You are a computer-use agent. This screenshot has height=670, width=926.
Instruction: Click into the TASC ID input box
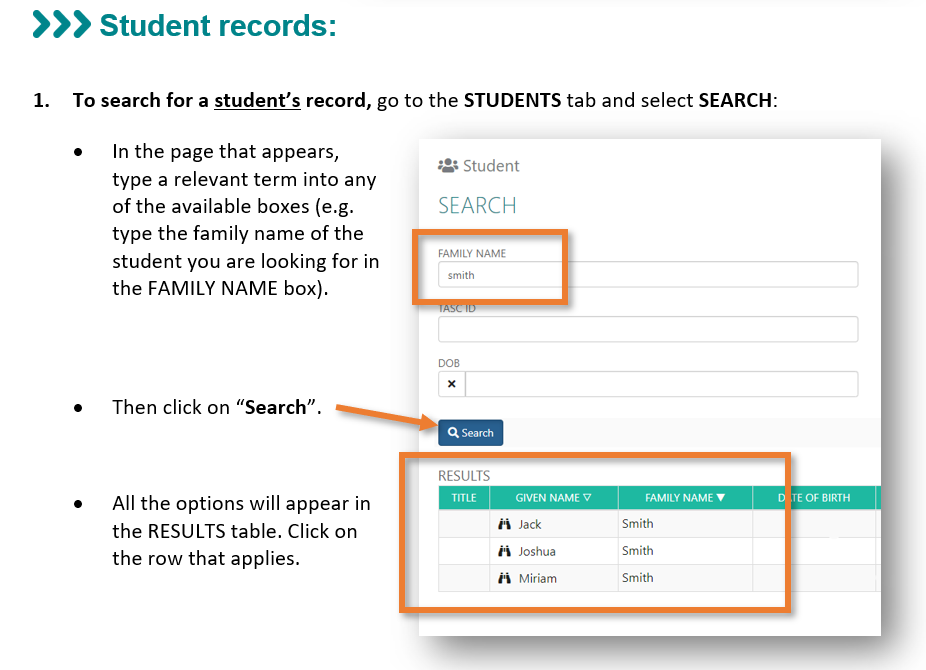[x=648, y=329]
